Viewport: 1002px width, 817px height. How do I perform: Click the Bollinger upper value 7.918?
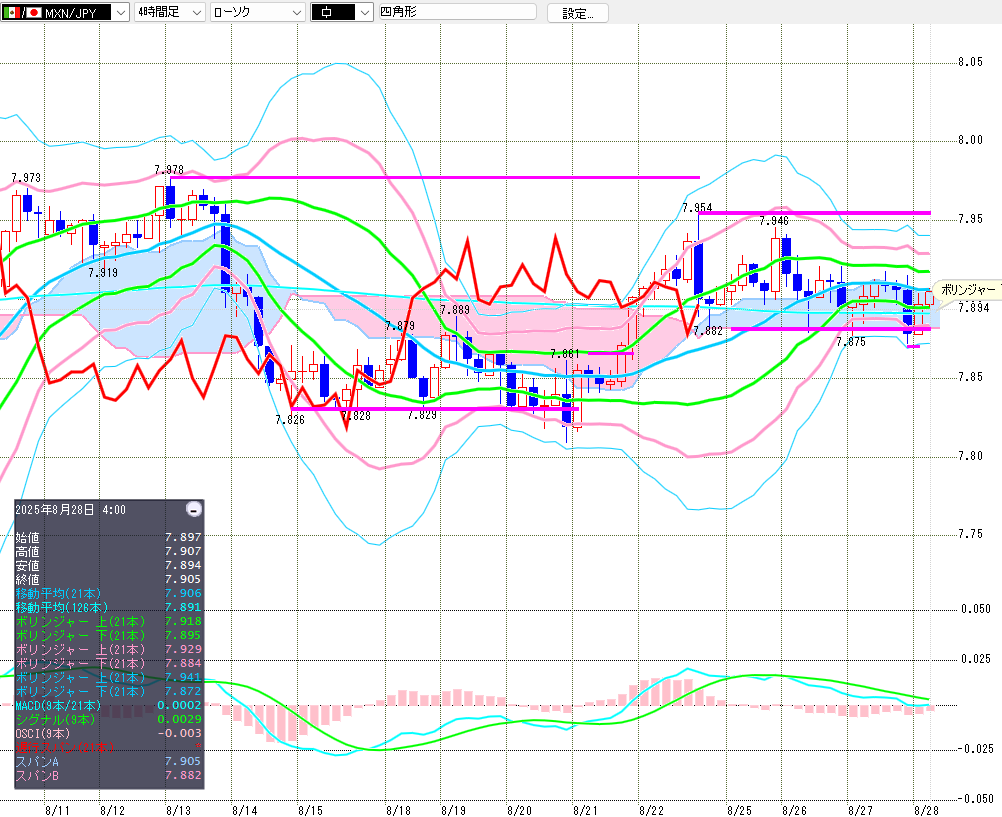(183, 621)
